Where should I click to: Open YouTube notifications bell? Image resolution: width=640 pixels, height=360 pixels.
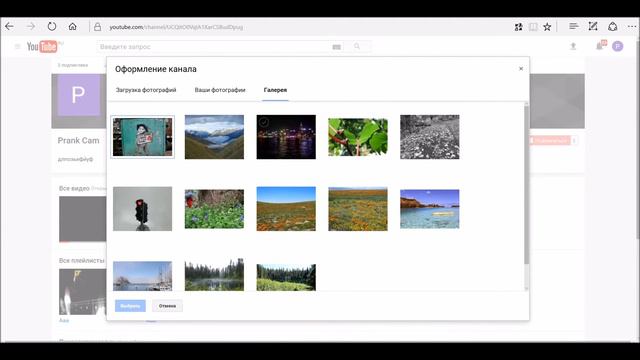point(600,46)
